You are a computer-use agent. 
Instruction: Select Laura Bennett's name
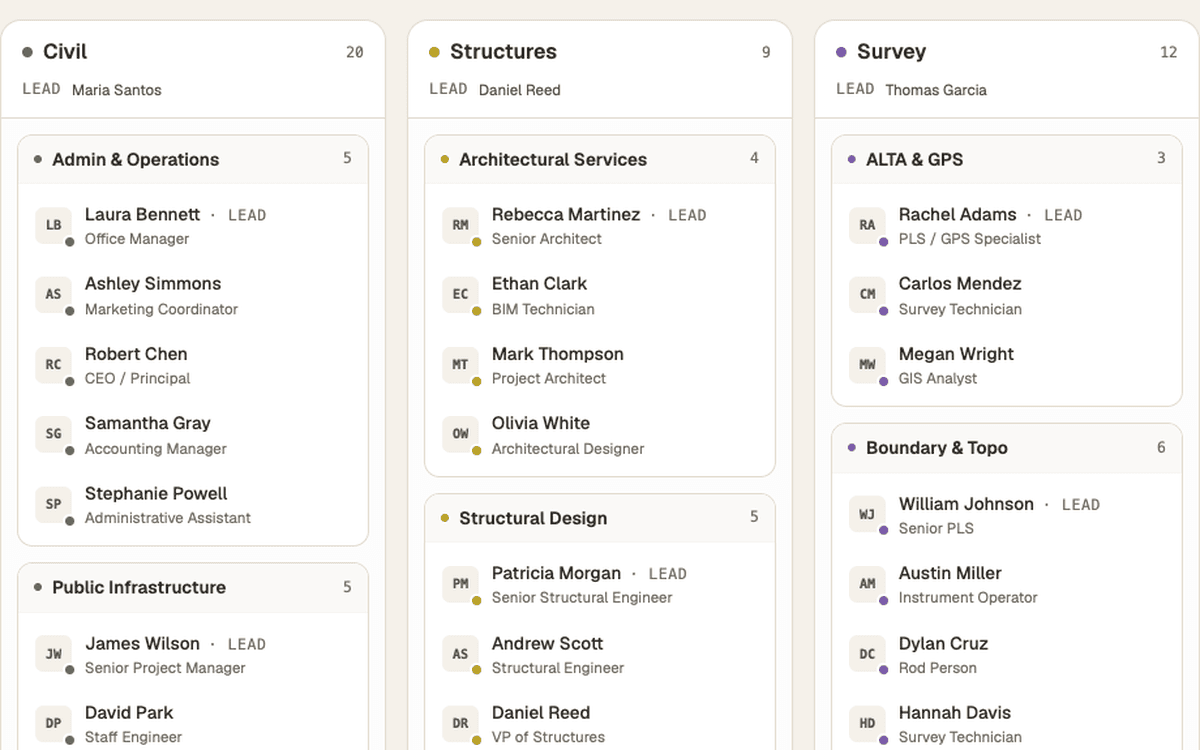click(142, 215)
